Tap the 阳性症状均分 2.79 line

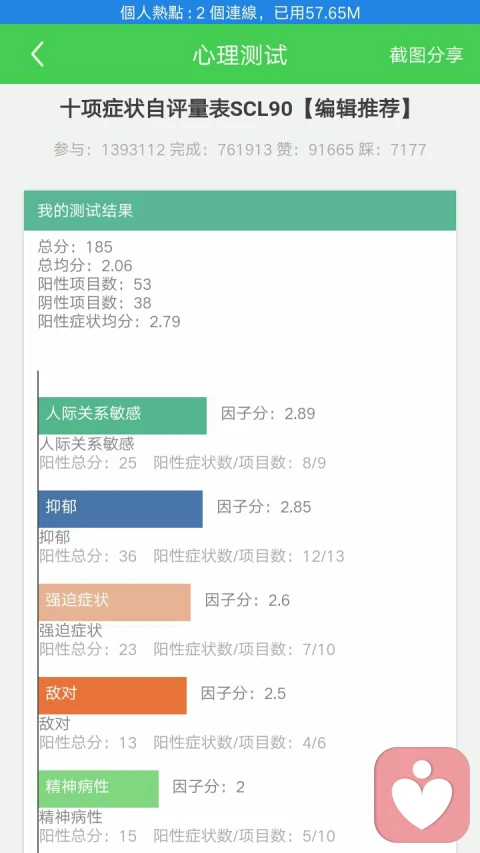(x=109, y=322)
